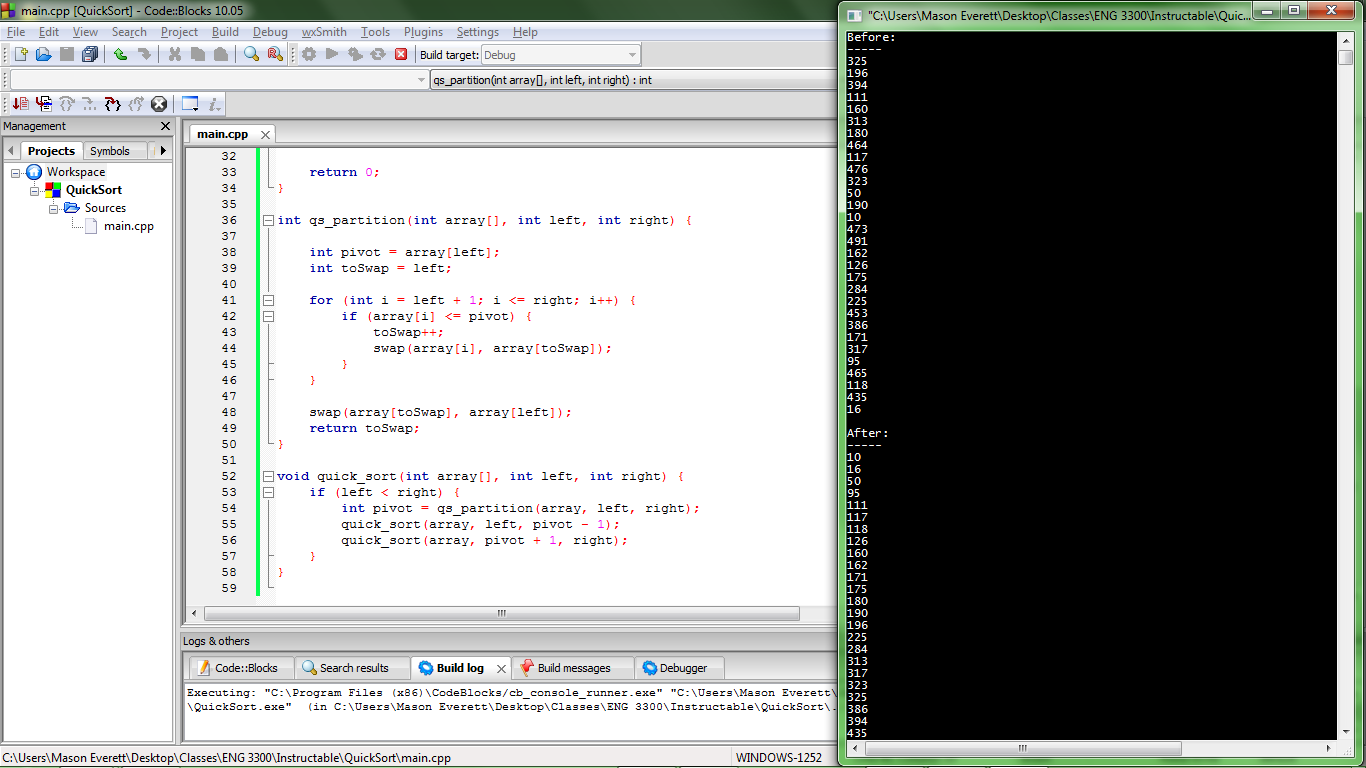Click the Rebuild icon
This screenshot has width=1366, height=768.
pos(378,55)
